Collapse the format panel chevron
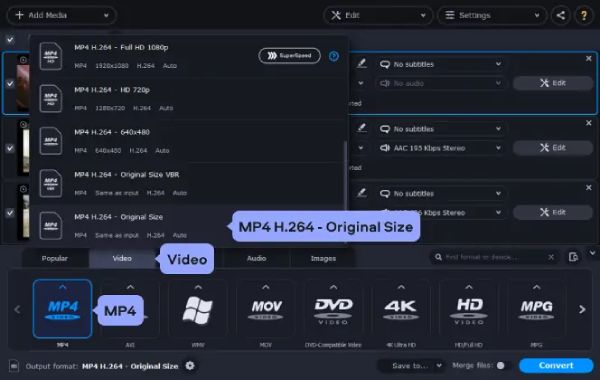The image size is (600, 380). (592, 253)
